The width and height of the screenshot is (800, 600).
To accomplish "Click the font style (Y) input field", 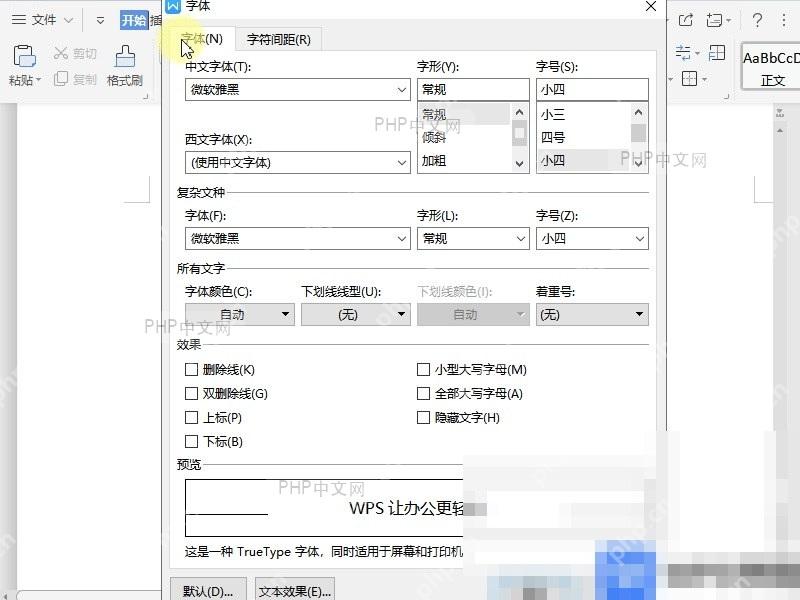I will pos(473,90).
